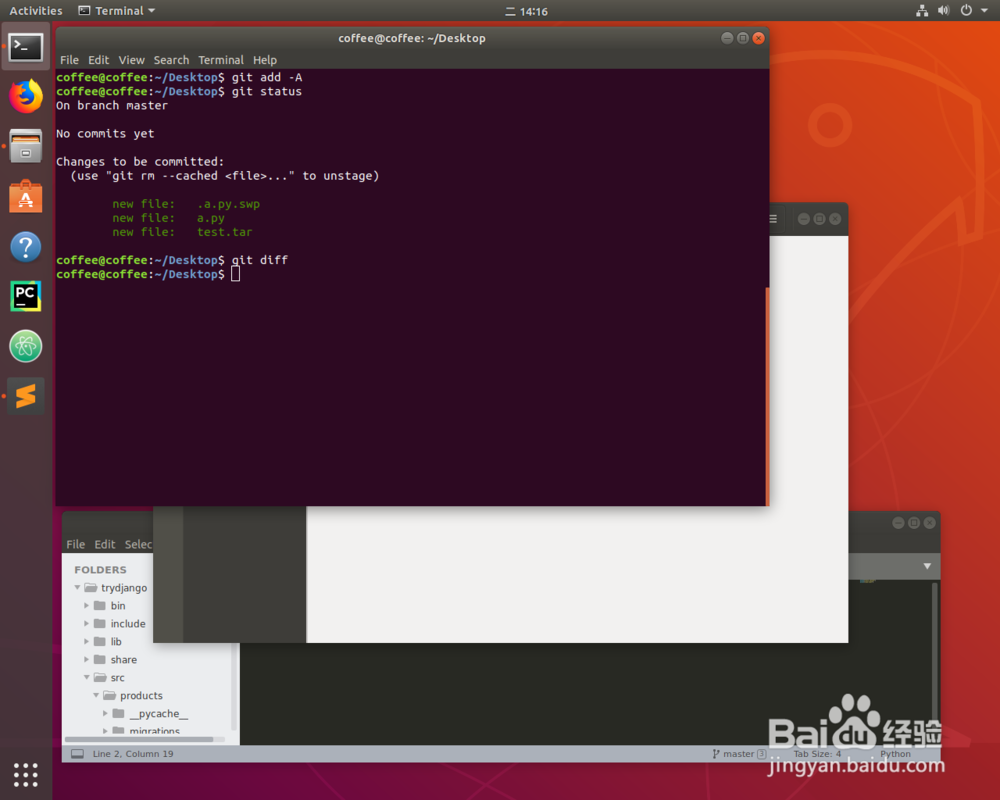Minimize the white background window
1000x800 pixels.
[804, 219]
